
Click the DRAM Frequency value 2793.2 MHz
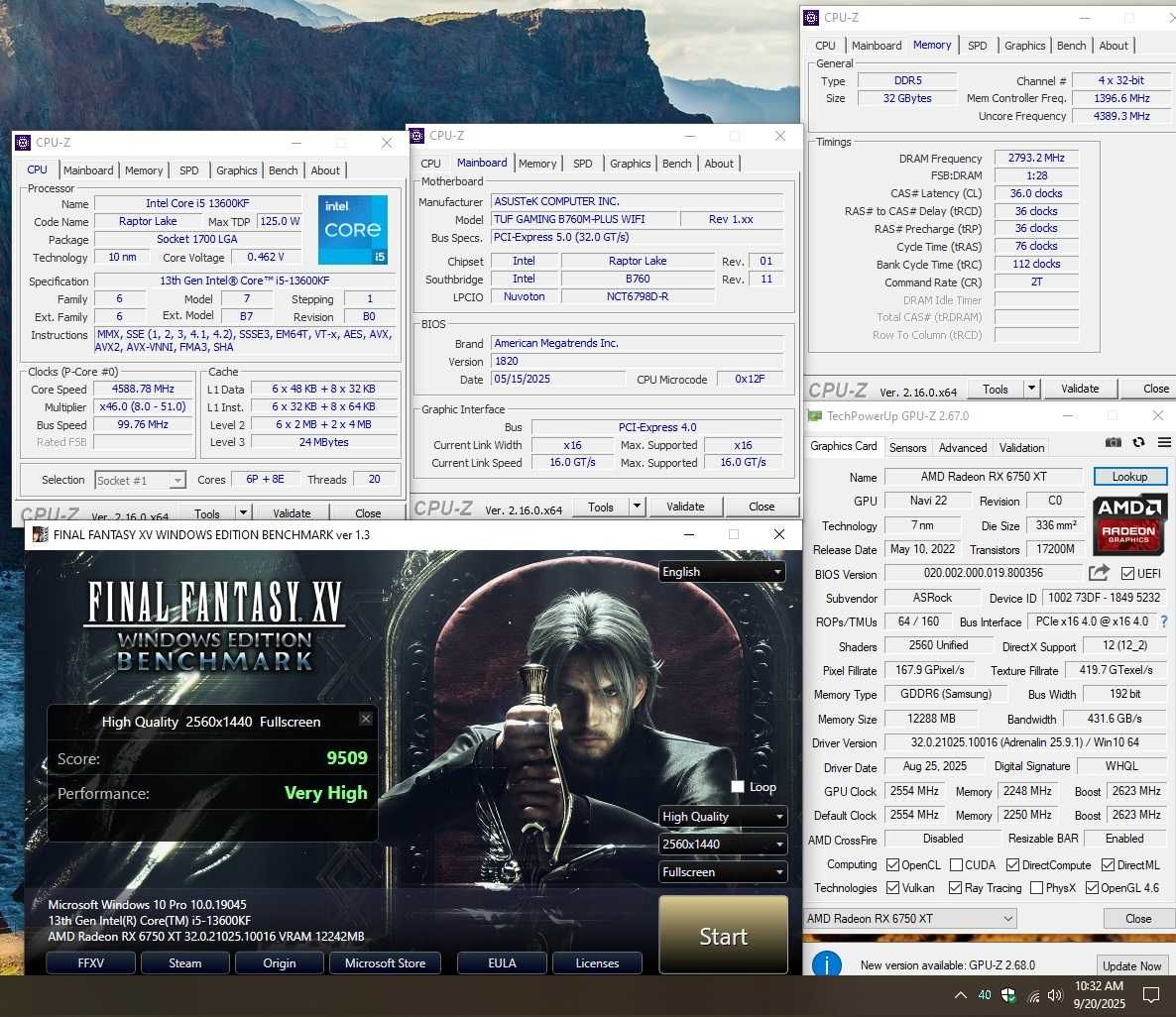pyautogui.click(x=1036, y=158)
